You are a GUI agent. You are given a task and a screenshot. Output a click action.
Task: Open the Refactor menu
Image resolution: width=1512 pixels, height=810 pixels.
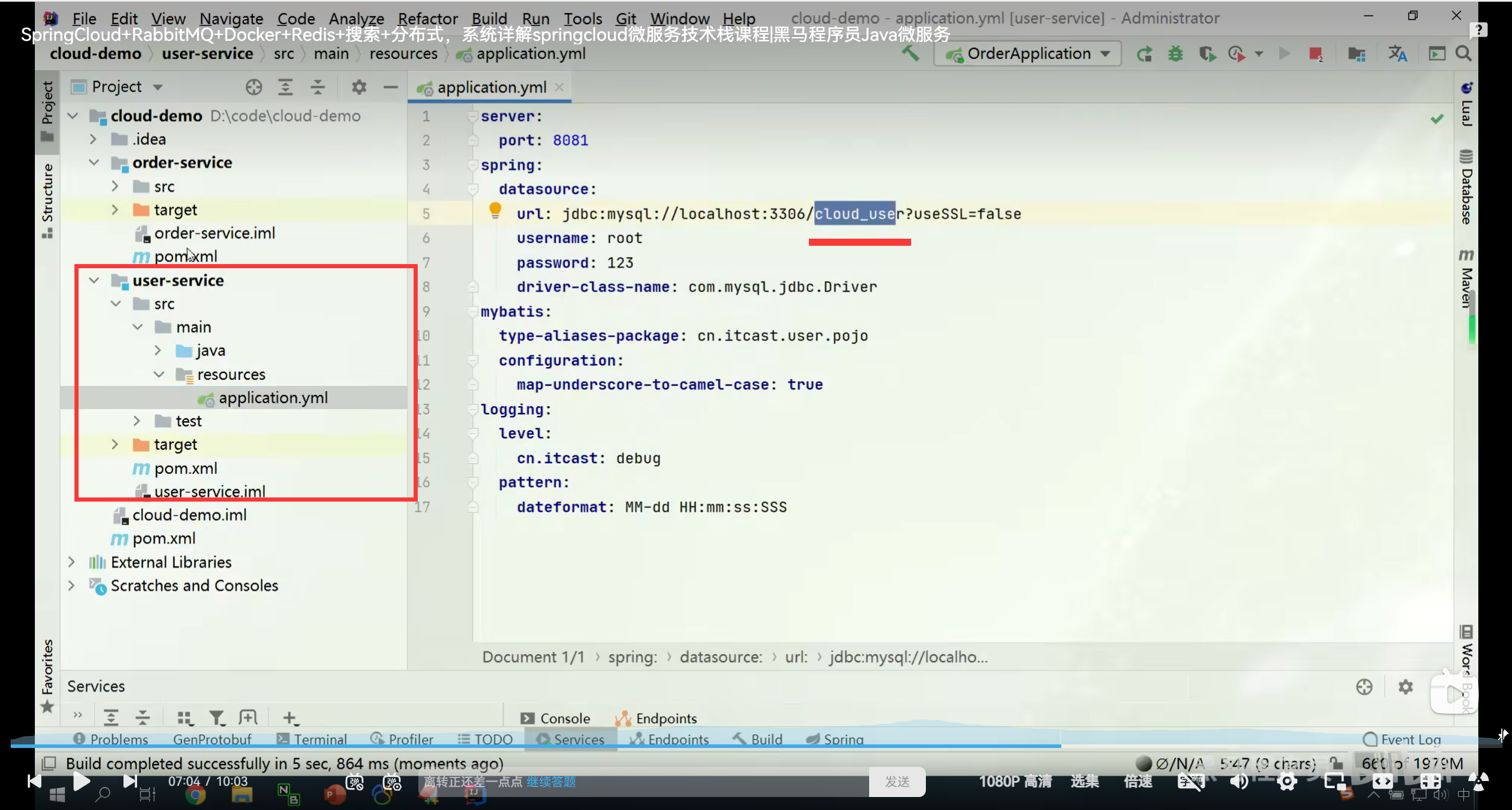click(427, 19)
